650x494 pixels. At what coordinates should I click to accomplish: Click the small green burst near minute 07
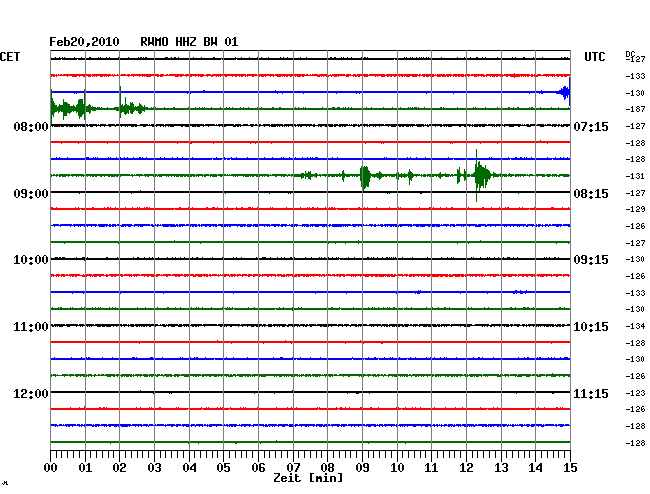tap(308, 176)
